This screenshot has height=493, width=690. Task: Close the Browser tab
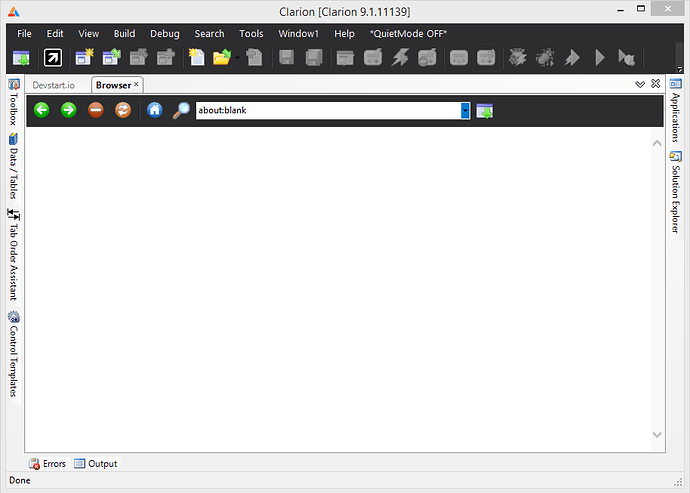coord(137,85)
